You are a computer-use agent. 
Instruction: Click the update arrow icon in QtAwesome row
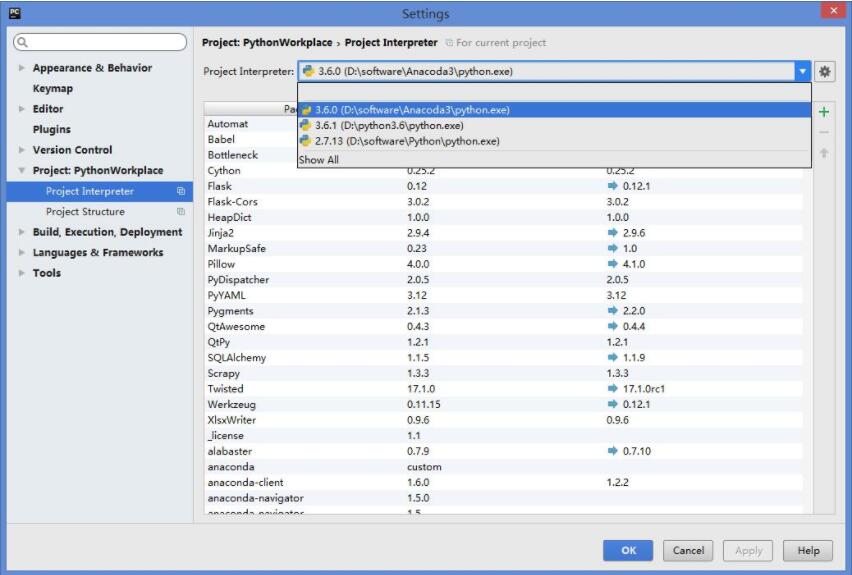[x=612, y=326]
